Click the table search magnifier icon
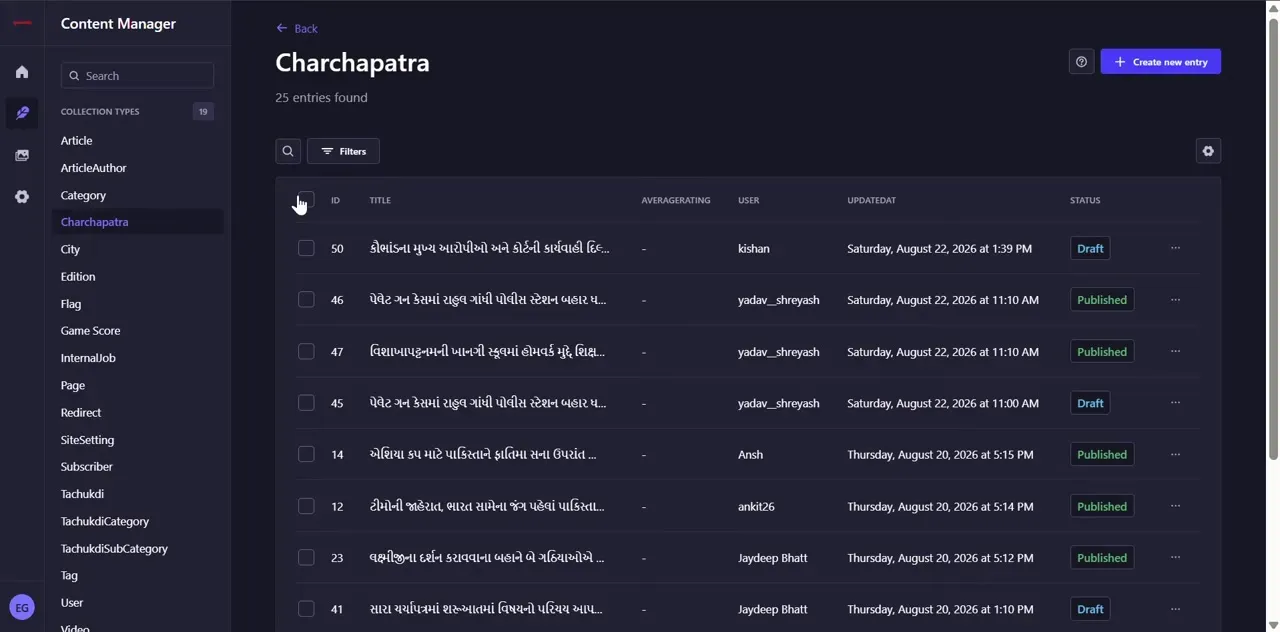Viewport: 1280px width, 632px height. click(x=288, y=151)
